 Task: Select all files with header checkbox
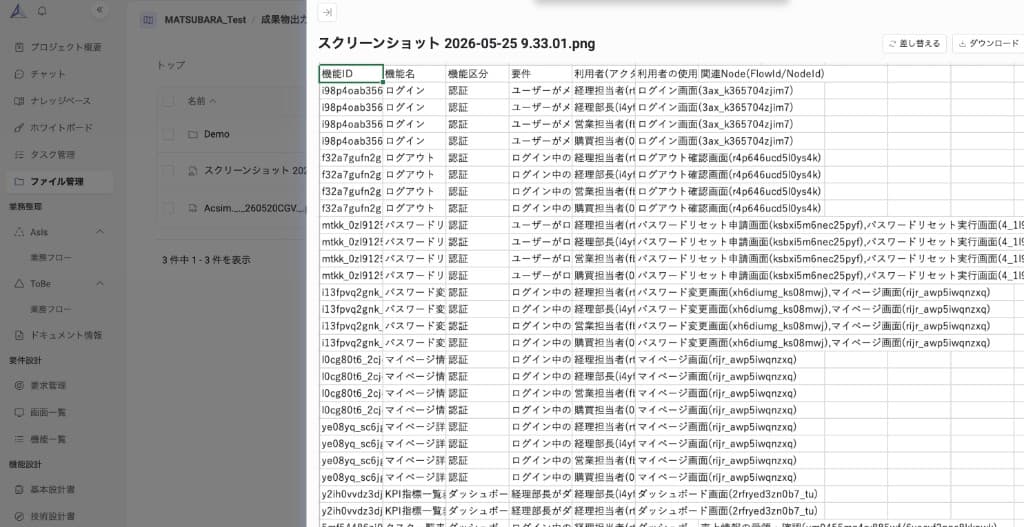168,101
